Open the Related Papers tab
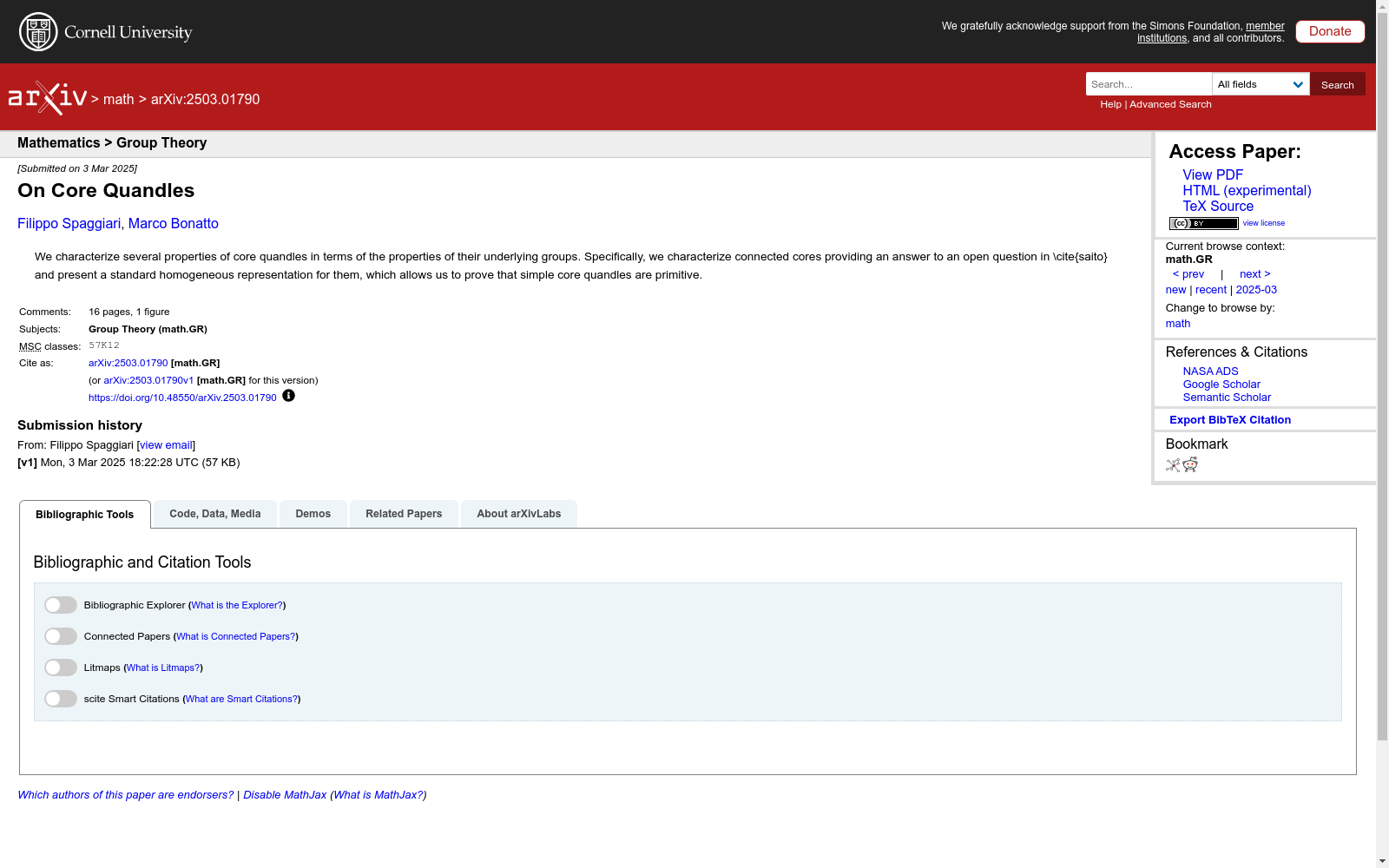This screenshot has width=1389, height=868. point(404,514)
